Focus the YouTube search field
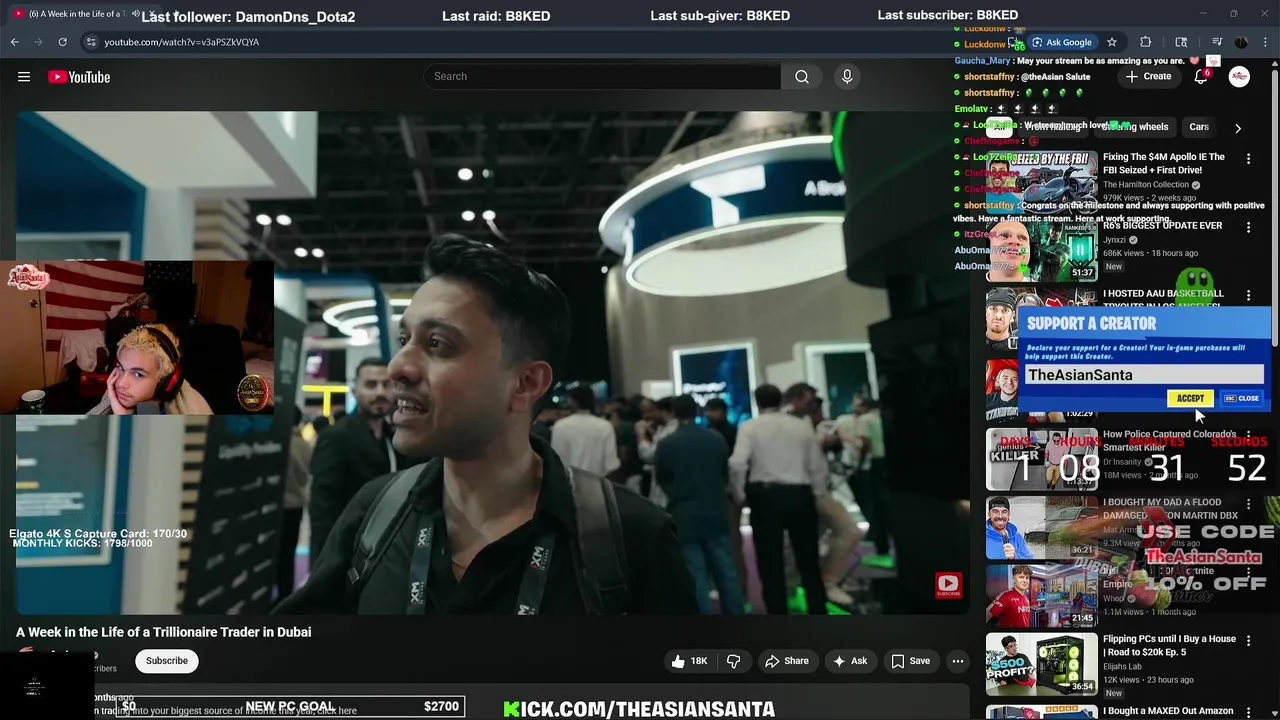This screenshot has height=720, width=1280. pyautogui.click(x=602, y=77)
